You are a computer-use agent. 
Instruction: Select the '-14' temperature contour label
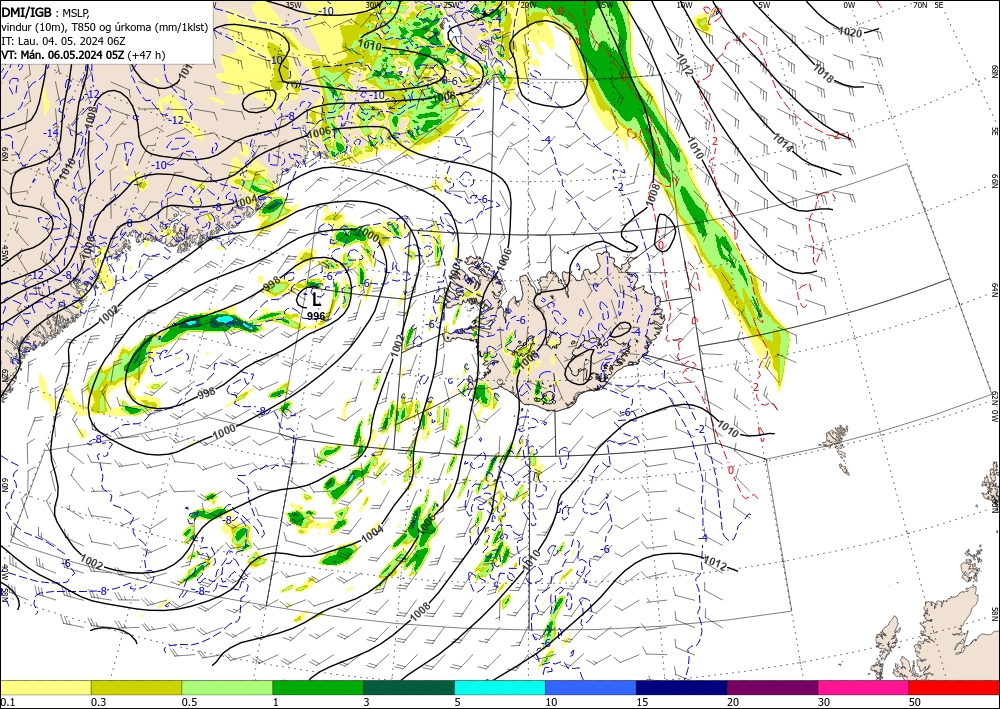click(x=52, y=133)
